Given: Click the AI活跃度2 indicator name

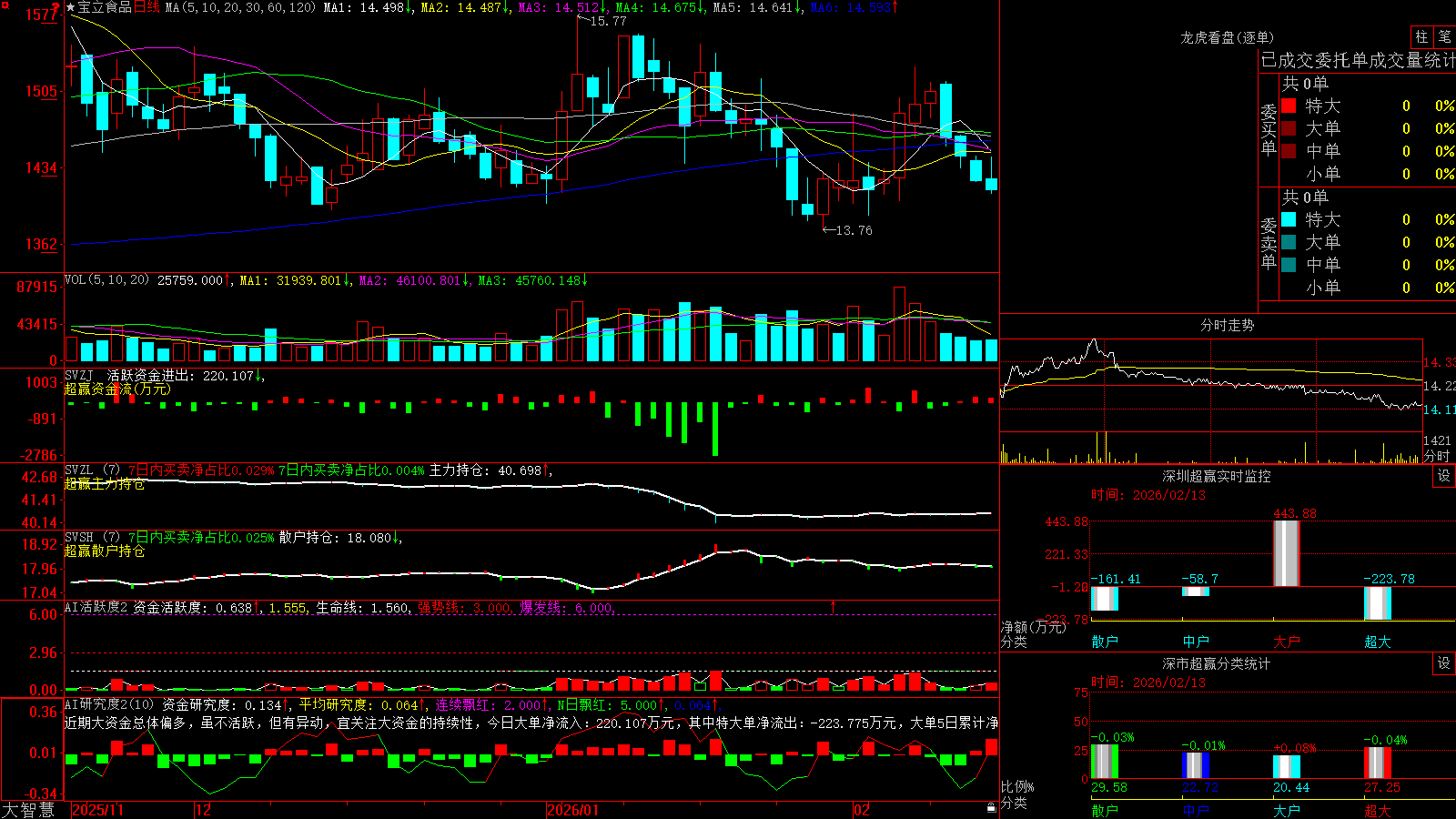Looking at the screenshot, I should pyautogui.click(x=96, y=607).
